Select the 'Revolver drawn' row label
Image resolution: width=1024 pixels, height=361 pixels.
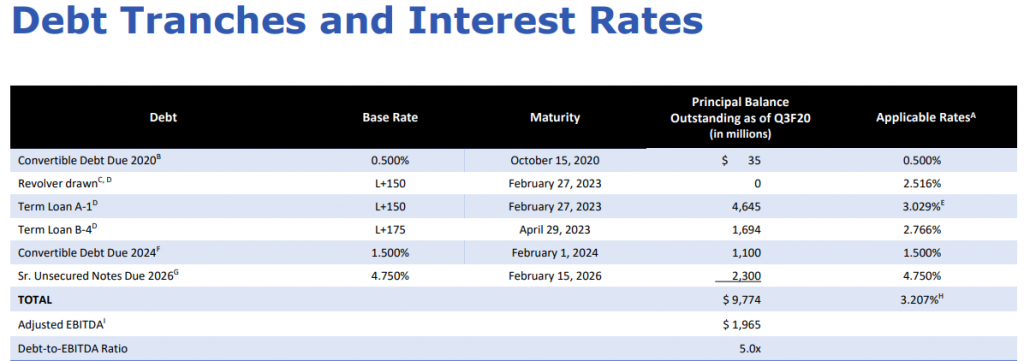(x=65, y=183)
